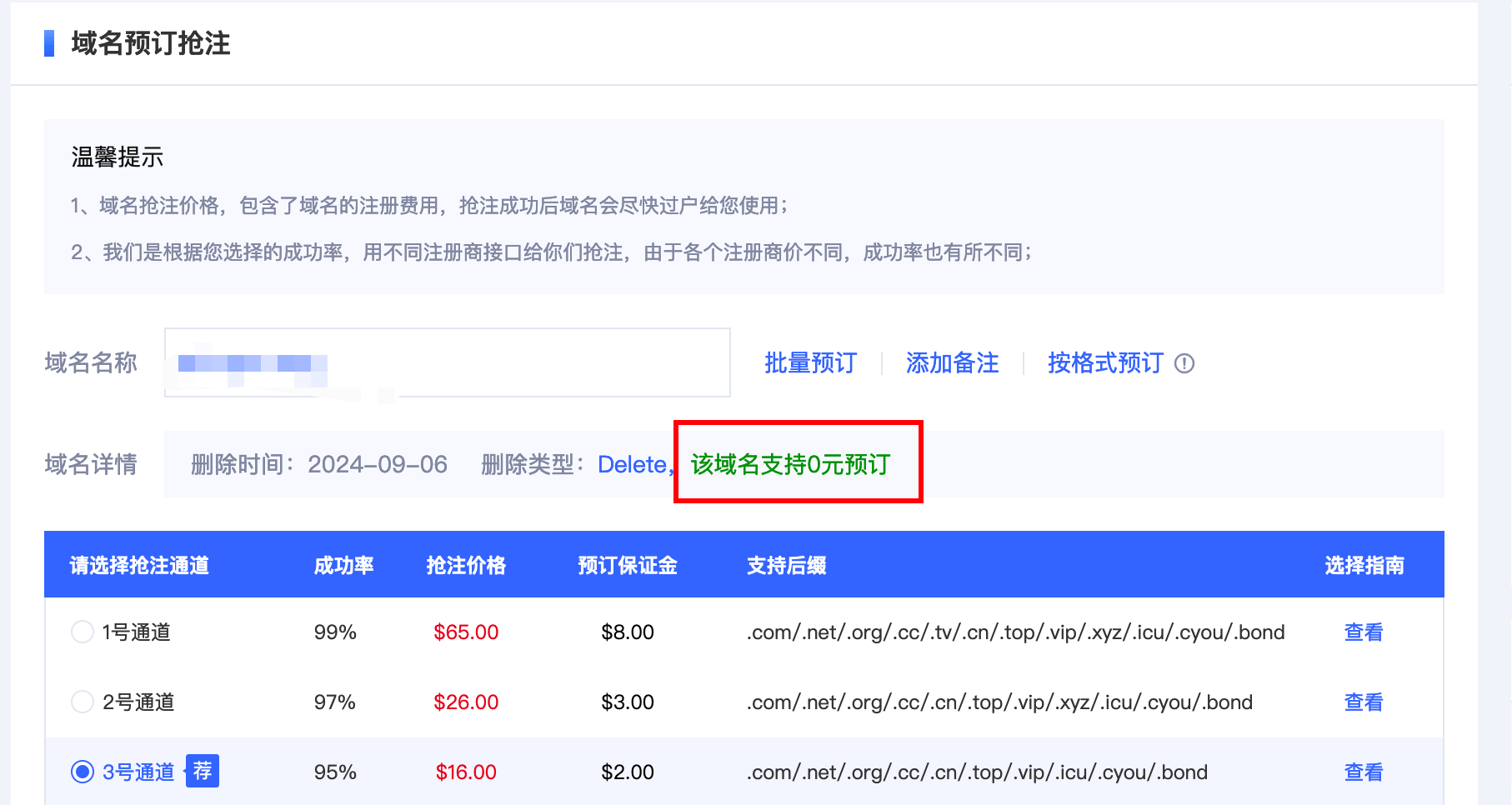
Task: Click the 荐 badge on 3号通道
Action: pos(202,771)
